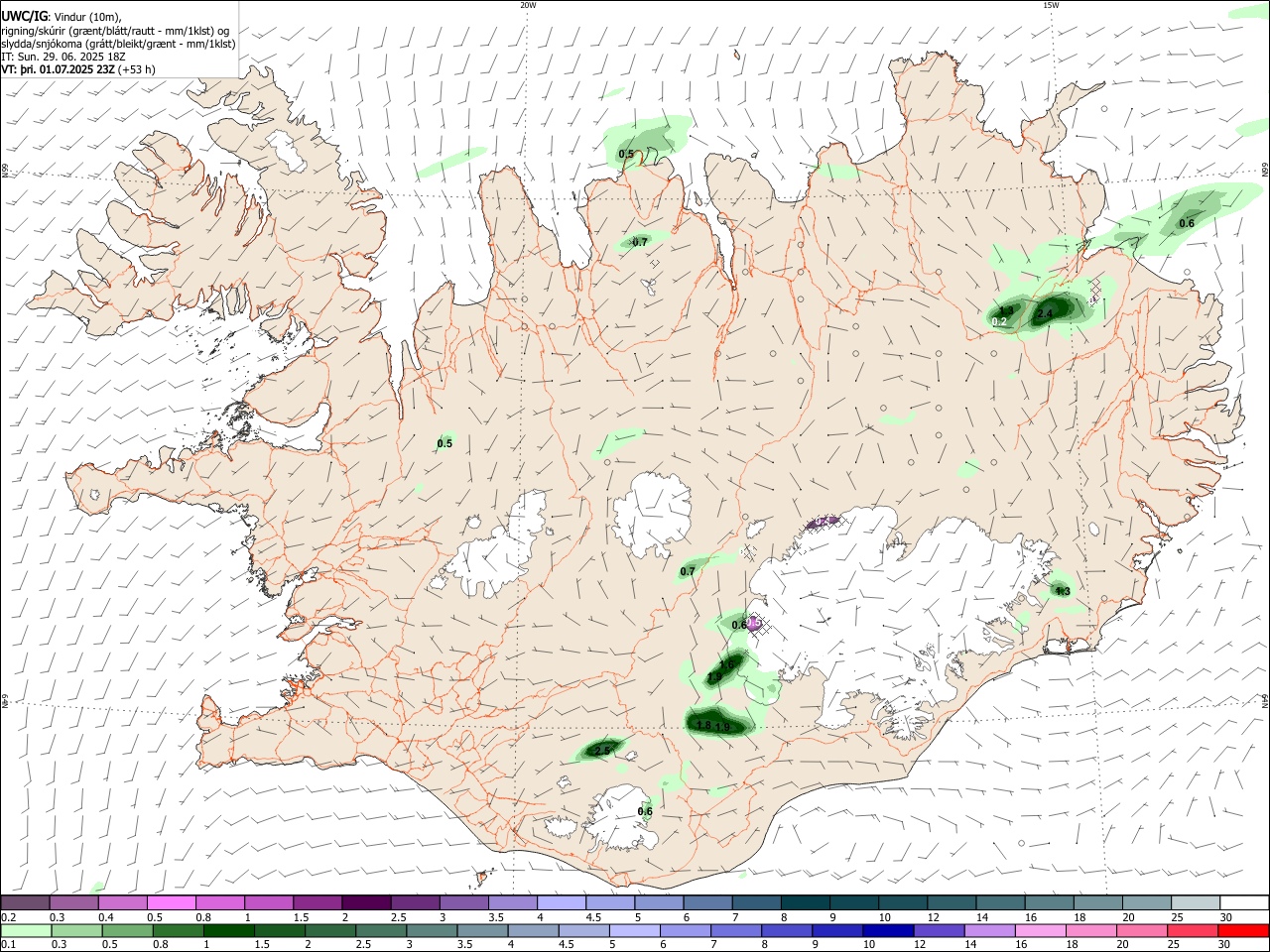Pick the dark purple upper swatch at 2
This screenshot has height=952, width=1270.
coord(366,903)
